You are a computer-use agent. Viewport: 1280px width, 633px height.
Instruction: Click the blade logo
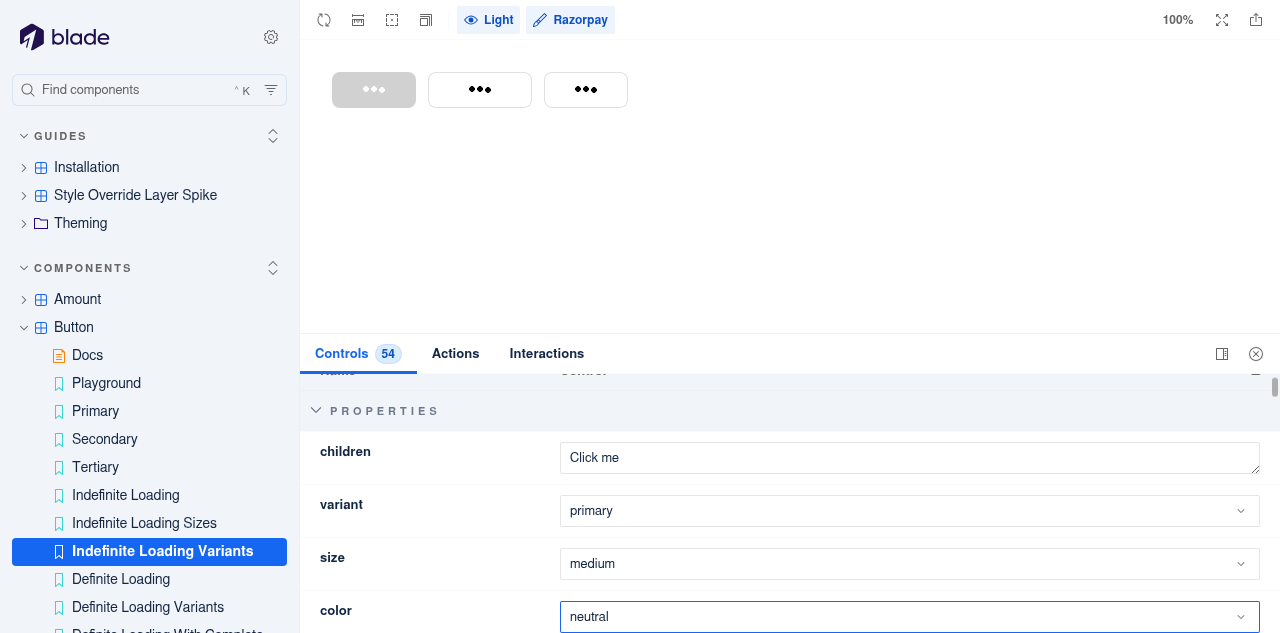click(x=64, y=37)
